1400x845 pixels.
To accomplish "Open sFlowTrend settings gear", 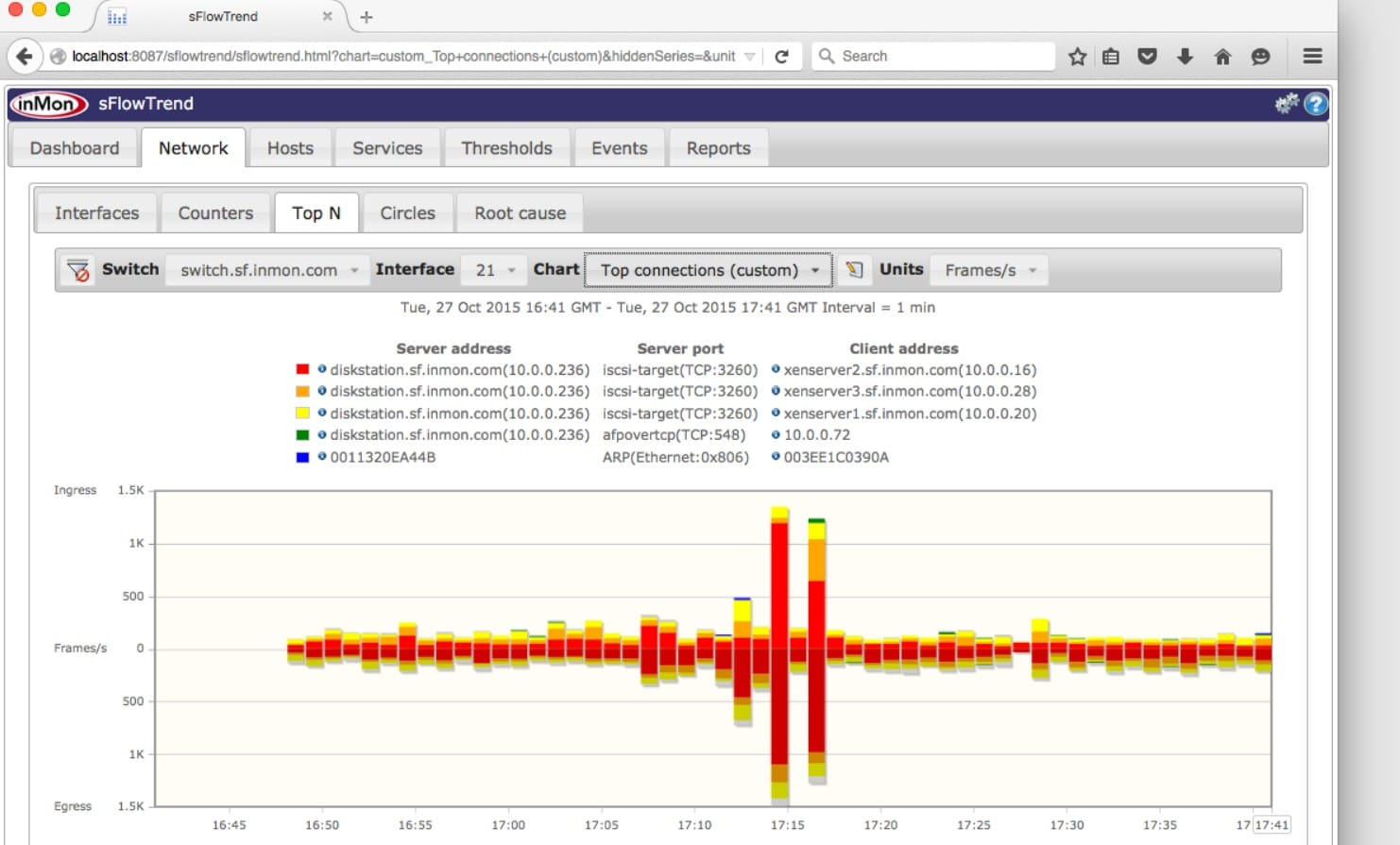I will click(1287, 104).
